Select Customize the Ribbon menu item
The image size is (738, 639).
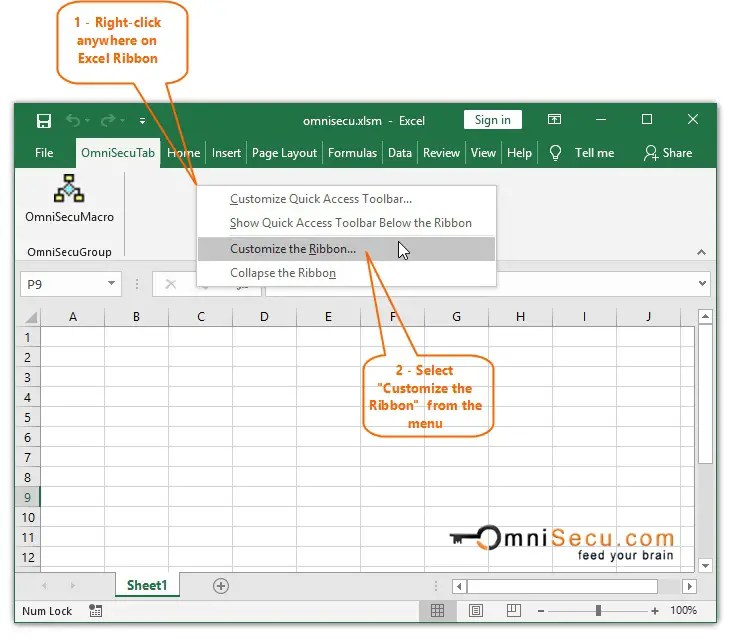[x=346, y=249]
